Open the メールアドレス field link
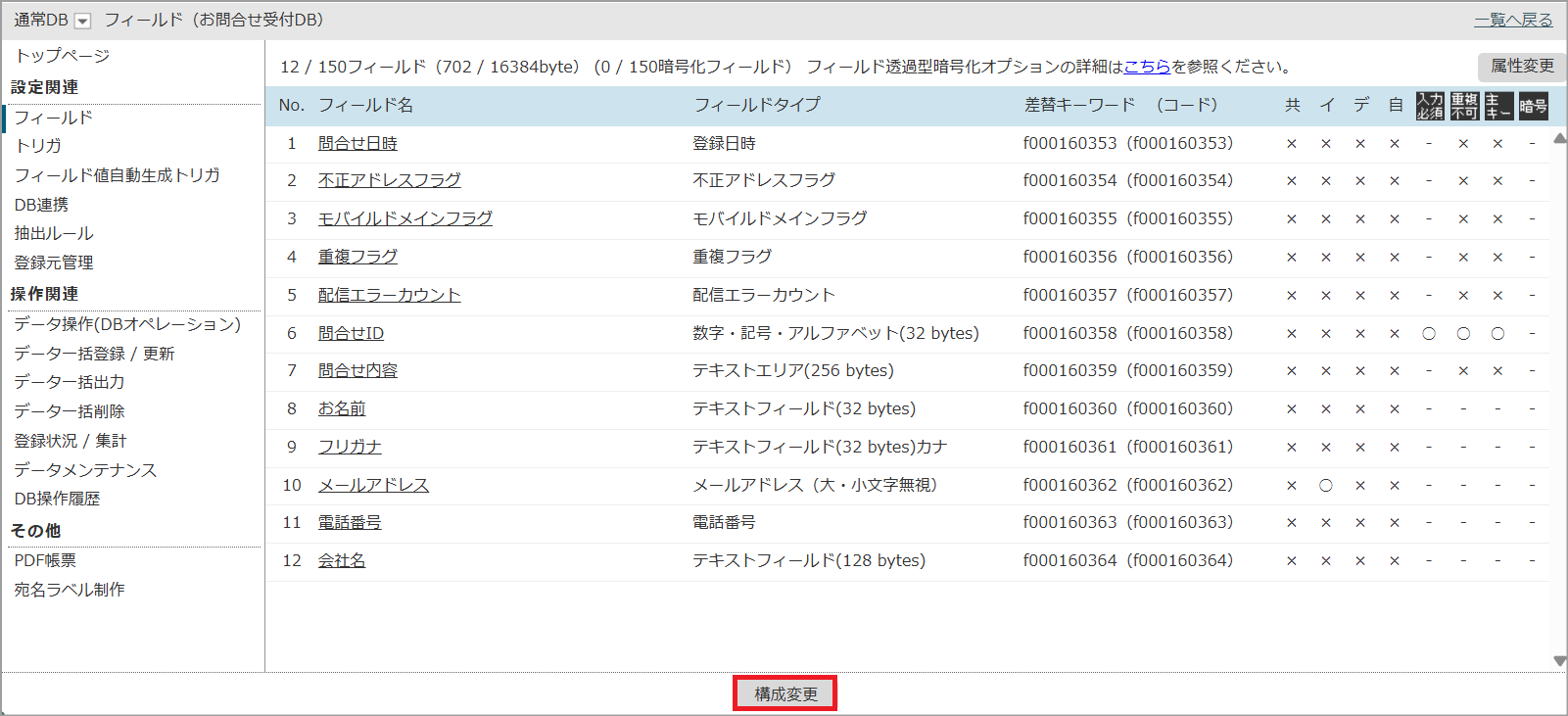The width and height of the screenshot is (1568, 716). [x=373, y=485]
